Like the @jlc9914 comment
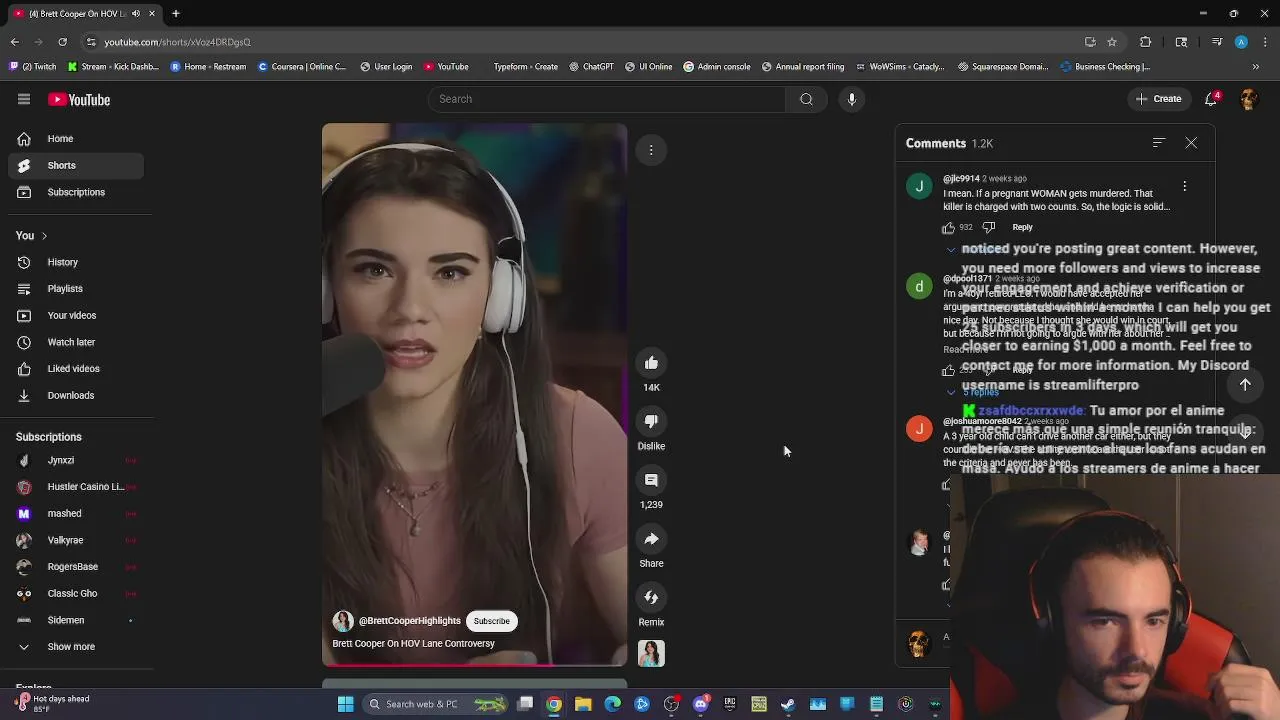 coord(949,227)
